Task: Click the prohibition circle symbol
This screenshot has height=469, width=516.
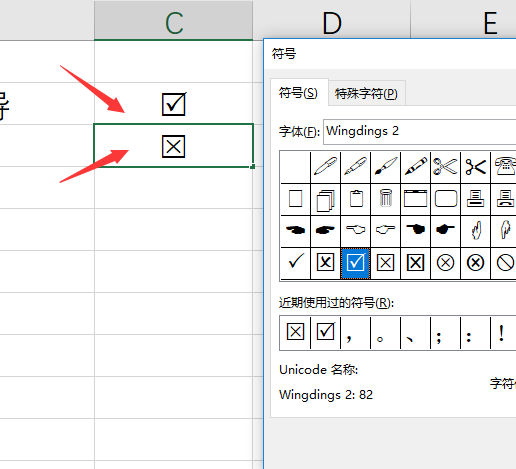Action: [x=505, y=263]
